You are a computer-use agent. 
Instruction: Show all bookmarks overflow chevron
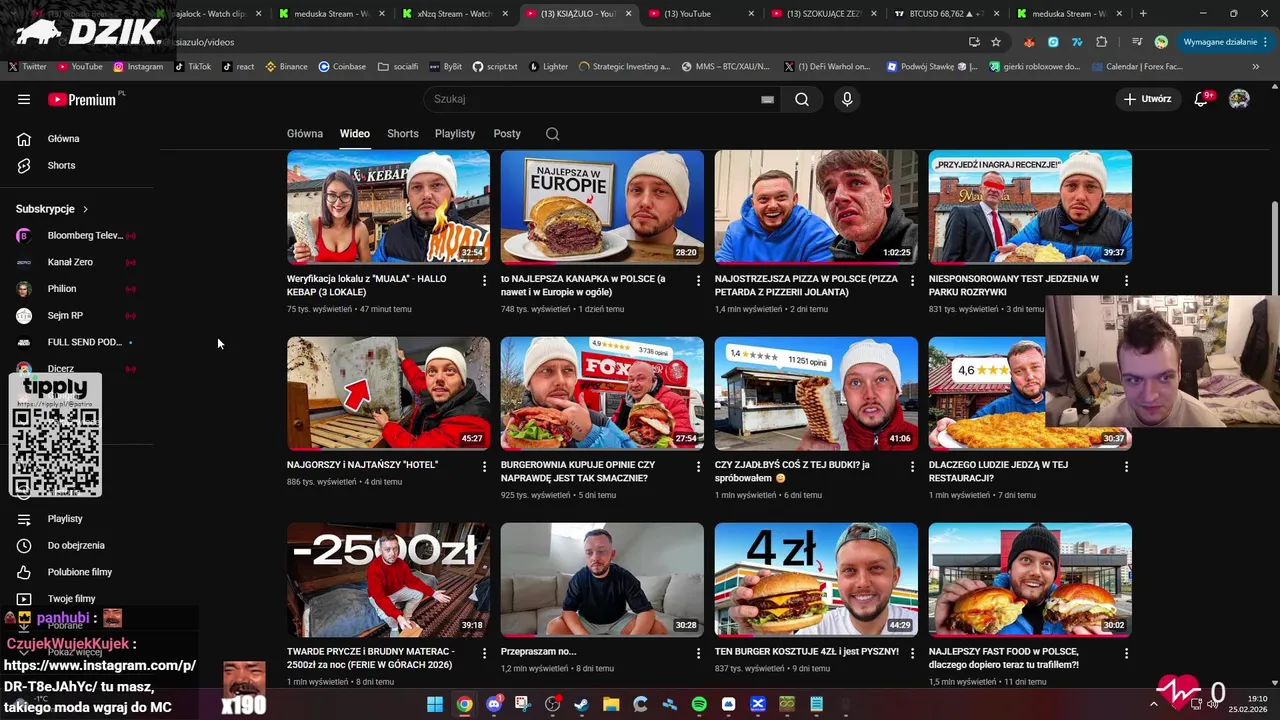1256,67
